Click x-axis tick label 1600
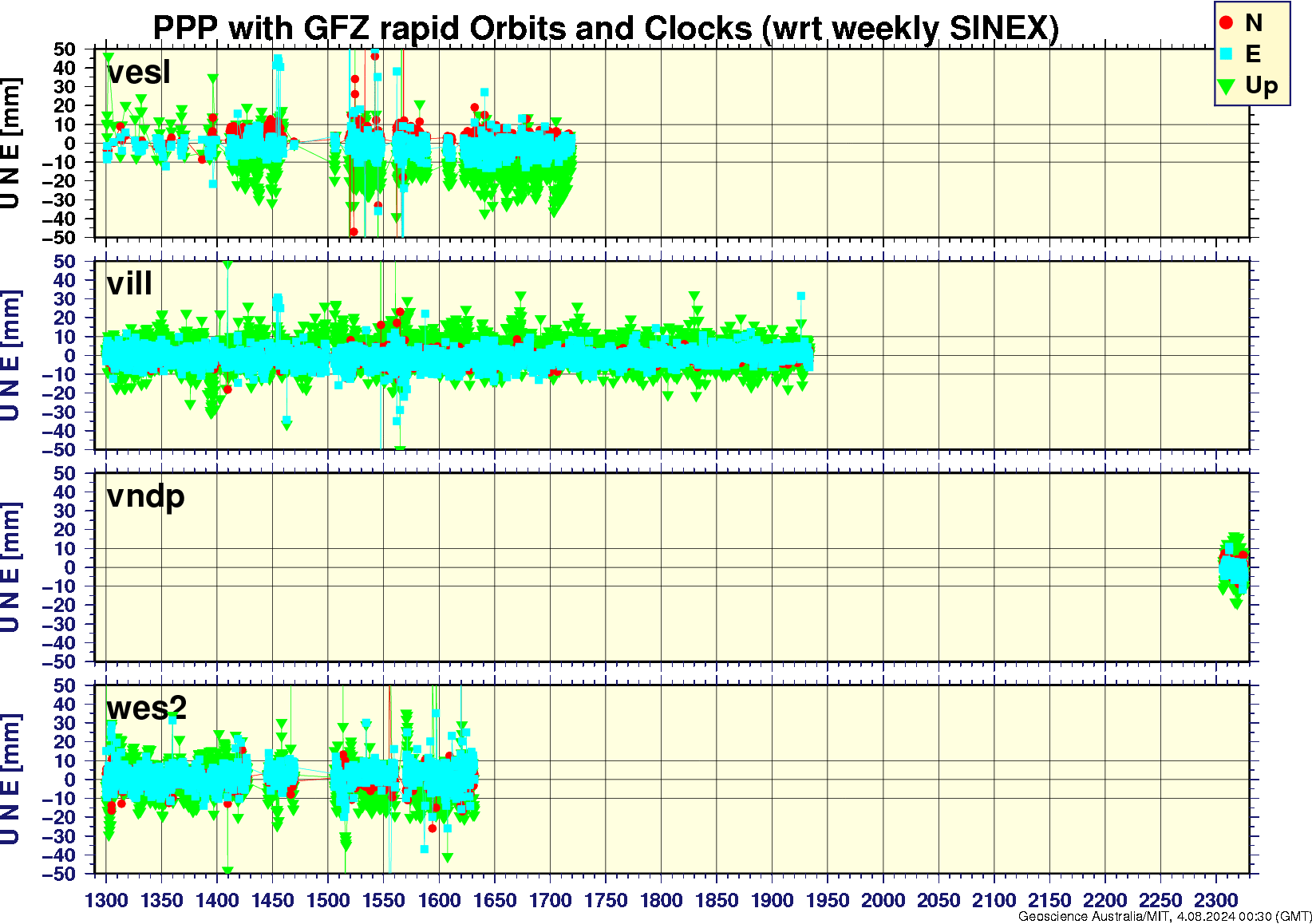Screen dimensions: 1312x924 439,900
